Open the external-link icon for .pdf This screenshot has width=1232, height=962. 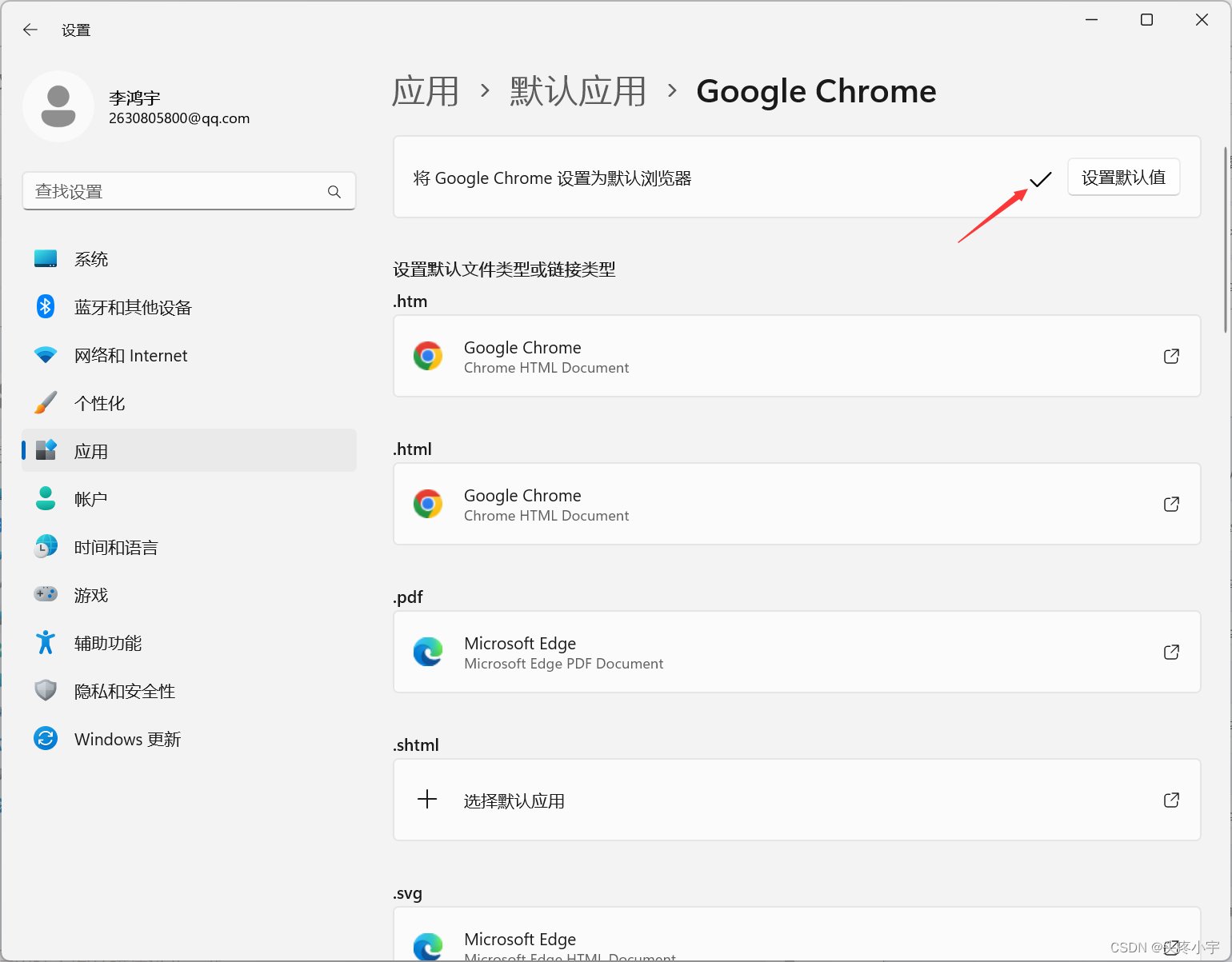click(x=1171, y=652)
